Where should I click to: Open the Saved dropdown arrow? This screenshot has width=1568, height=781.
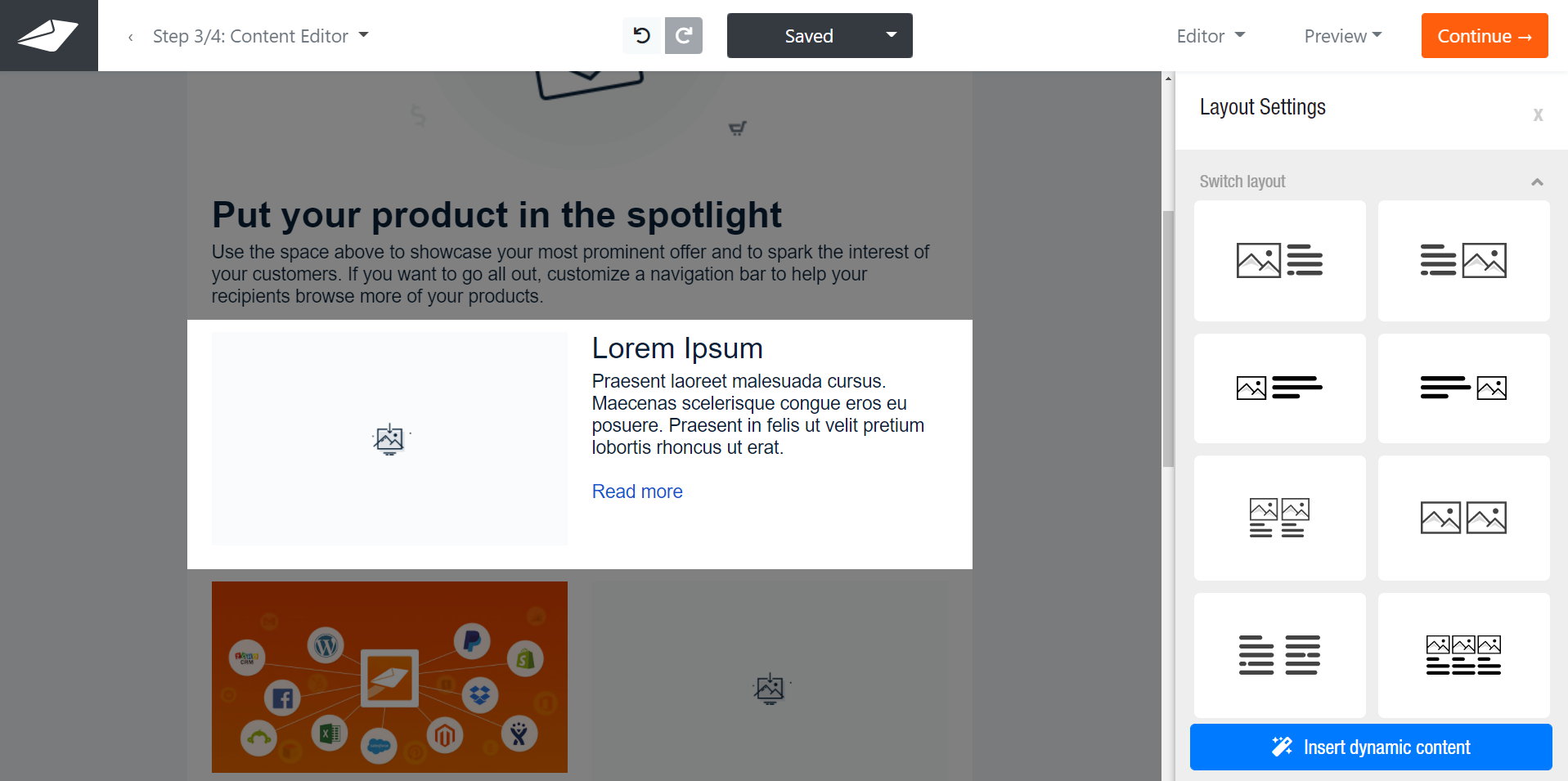pyautogui.click(x=892, y=35)
